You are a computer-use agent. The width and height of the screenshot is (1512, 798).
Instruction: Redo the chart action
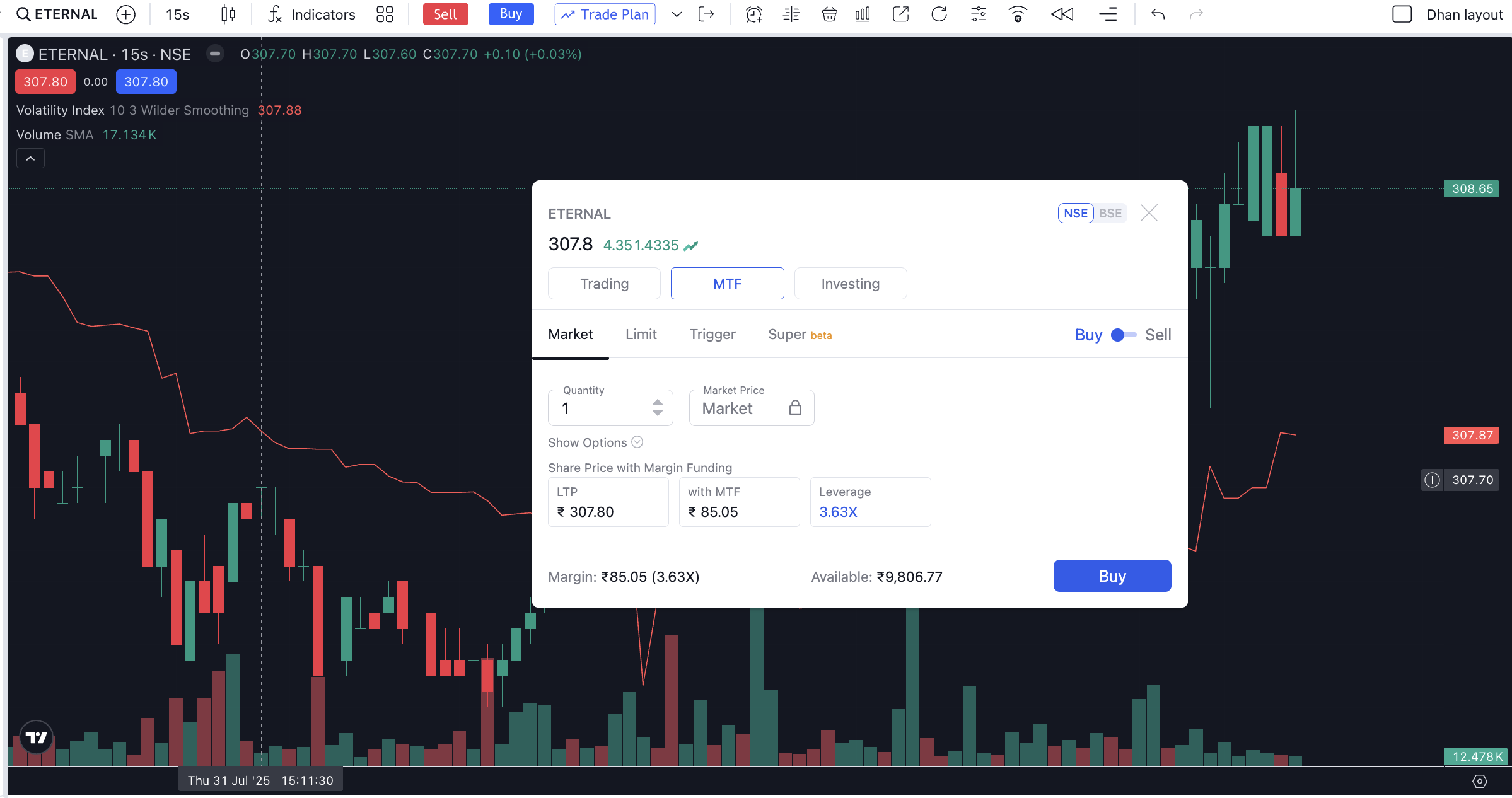pyautogui.click(x=1196, y=14)
